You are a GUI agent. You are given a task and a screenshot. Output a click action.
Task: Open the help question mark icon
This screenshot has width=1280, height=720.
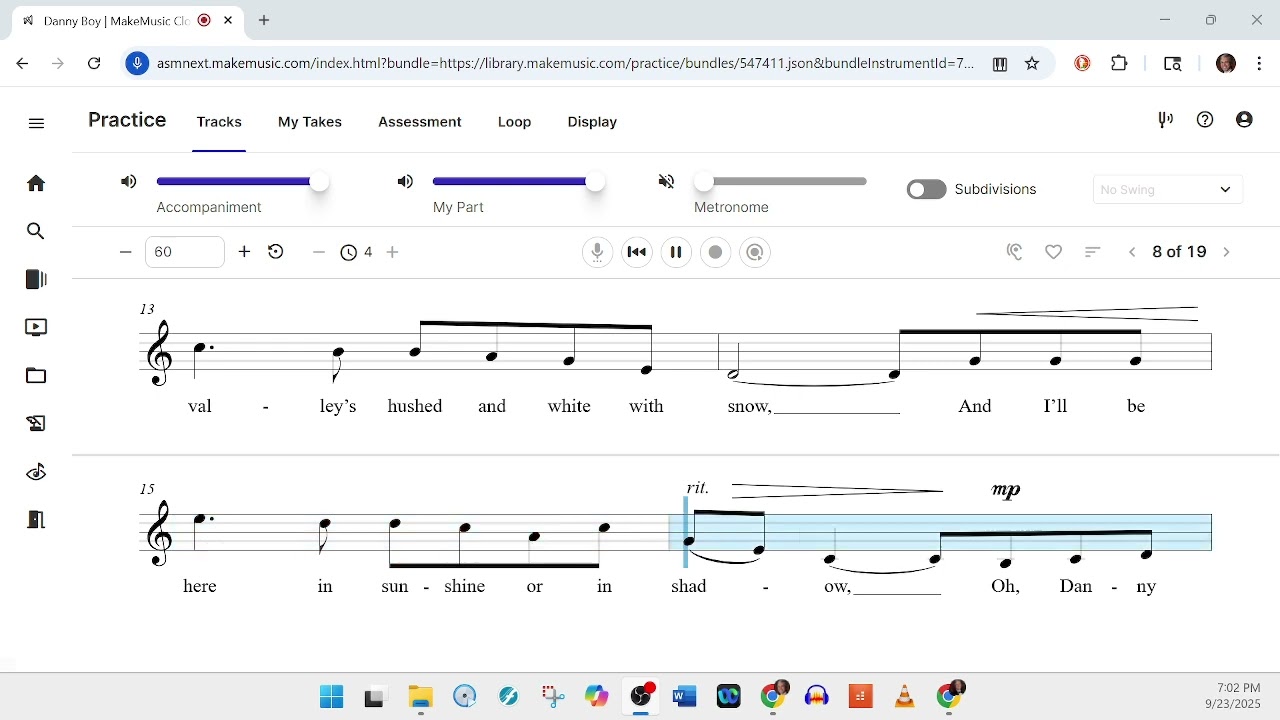(1205, 120)
